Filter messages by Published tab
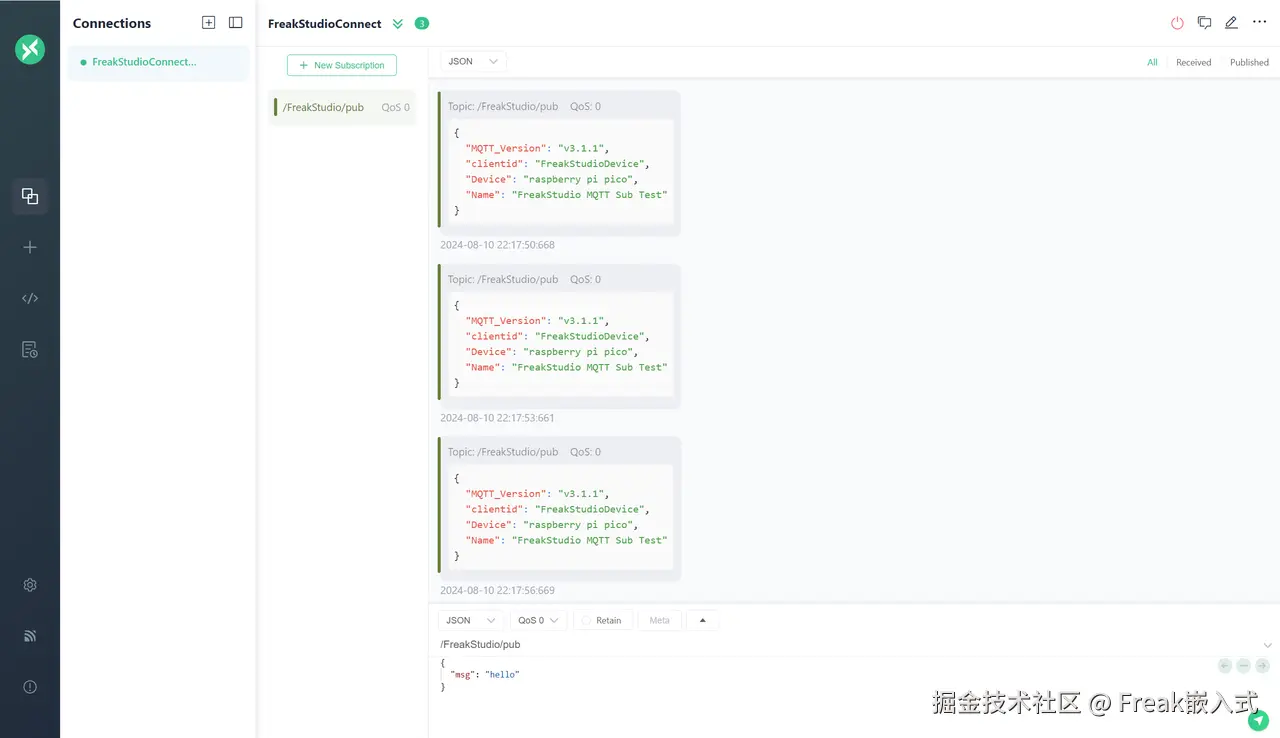This screenshot has height=738, width=1280. click(x=1249, y=62)
